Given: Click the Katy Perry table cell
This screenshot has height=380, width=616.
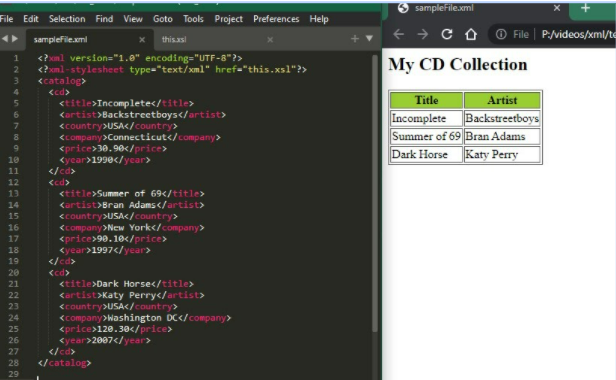Looking at the screenshot, I should pos(502,154).
